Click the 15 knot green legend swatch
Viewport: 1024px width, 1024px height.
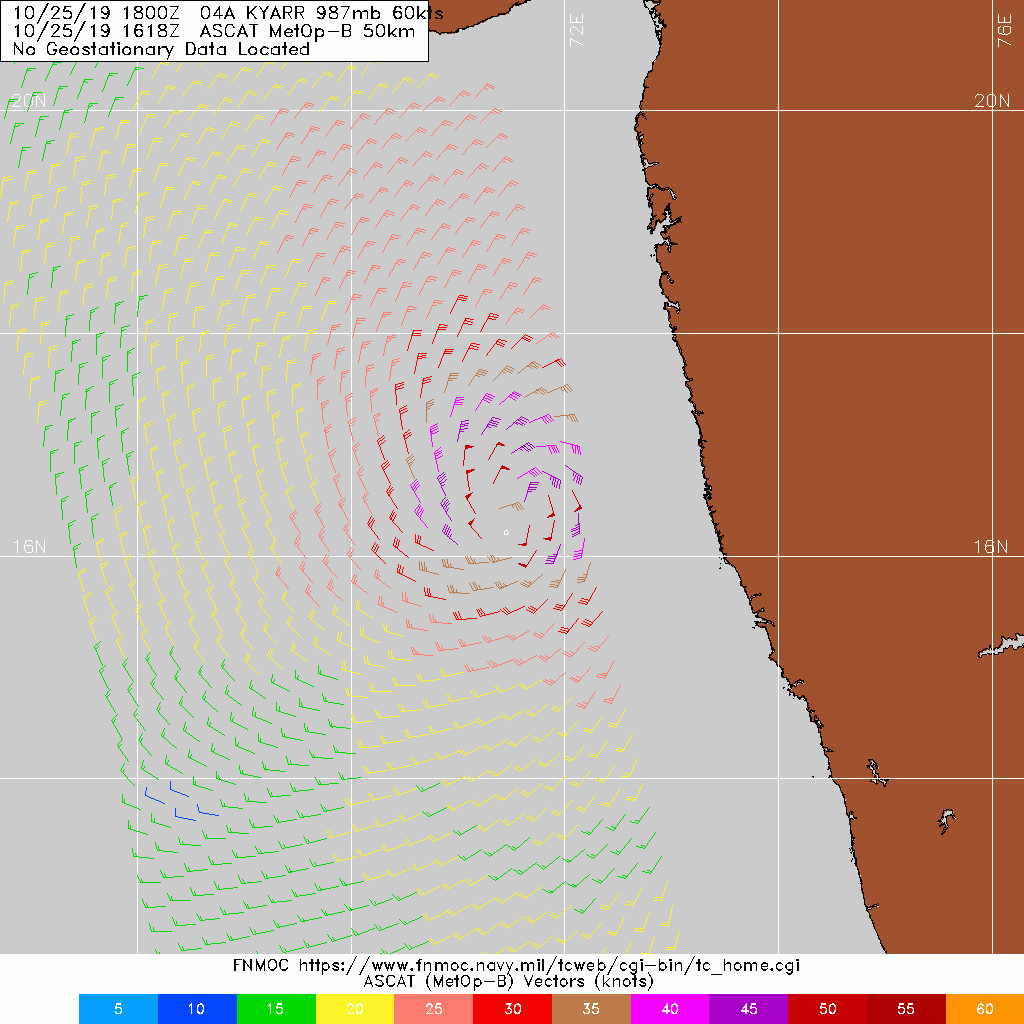pos(276,1008)
